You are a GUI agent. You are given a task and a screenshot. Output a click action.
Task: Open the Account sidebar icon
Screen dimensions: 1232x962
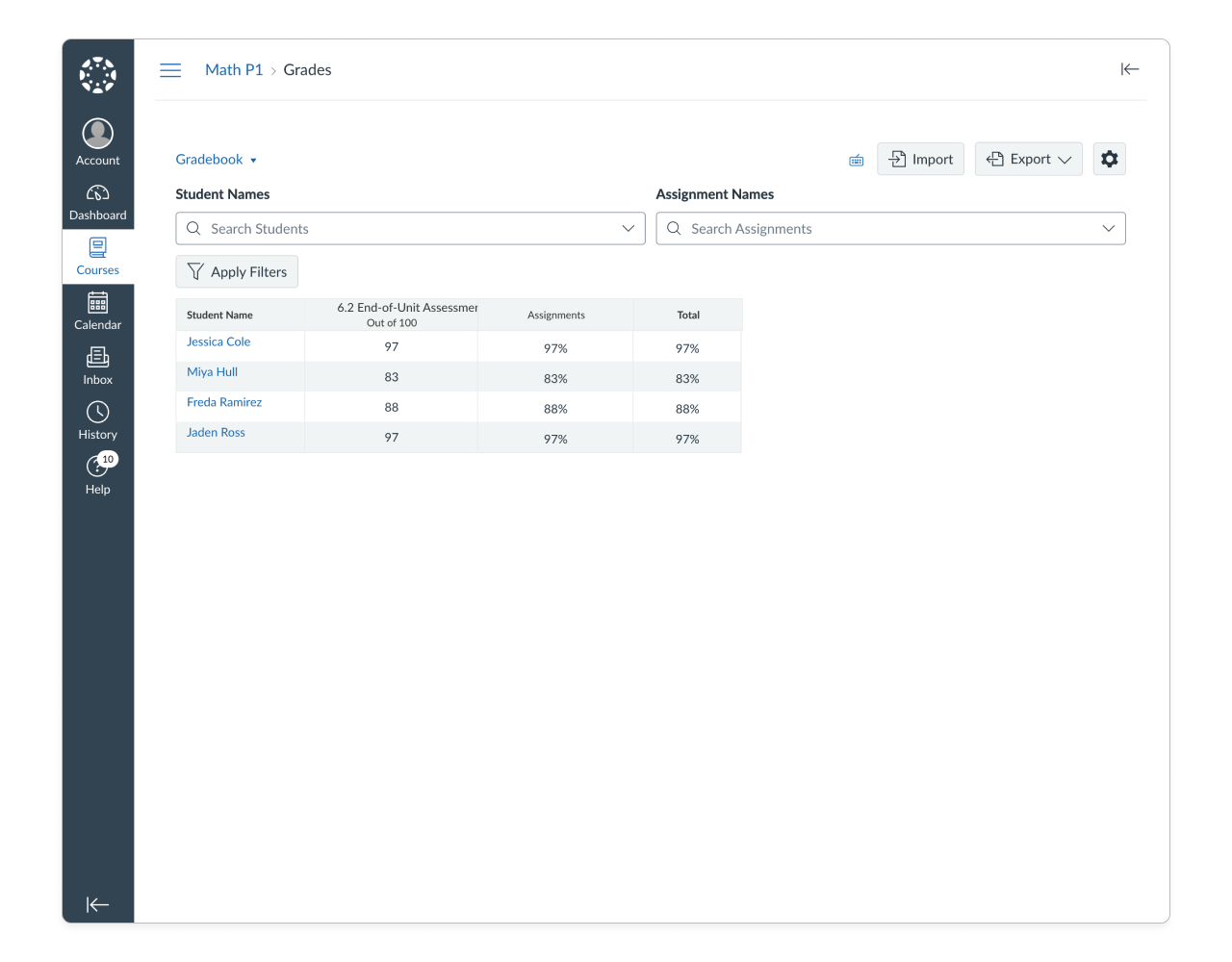(97, 134)
